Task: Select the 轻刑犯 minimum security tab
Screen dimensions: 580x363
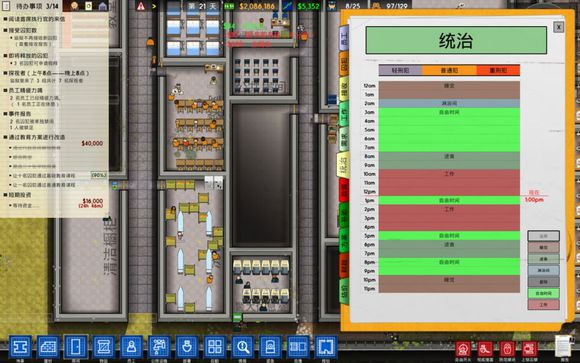Action: point(400,70)
